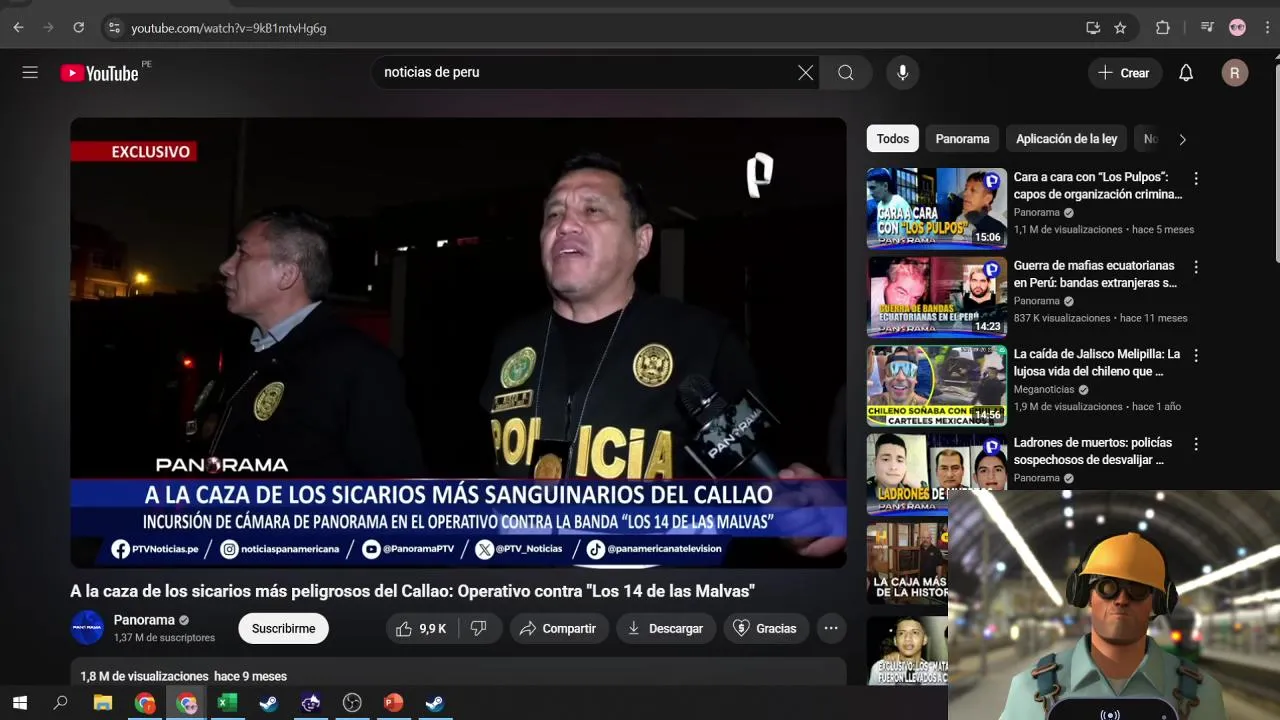
Task: Click Meganoticias channel name
Action: tap(1044, 390)
